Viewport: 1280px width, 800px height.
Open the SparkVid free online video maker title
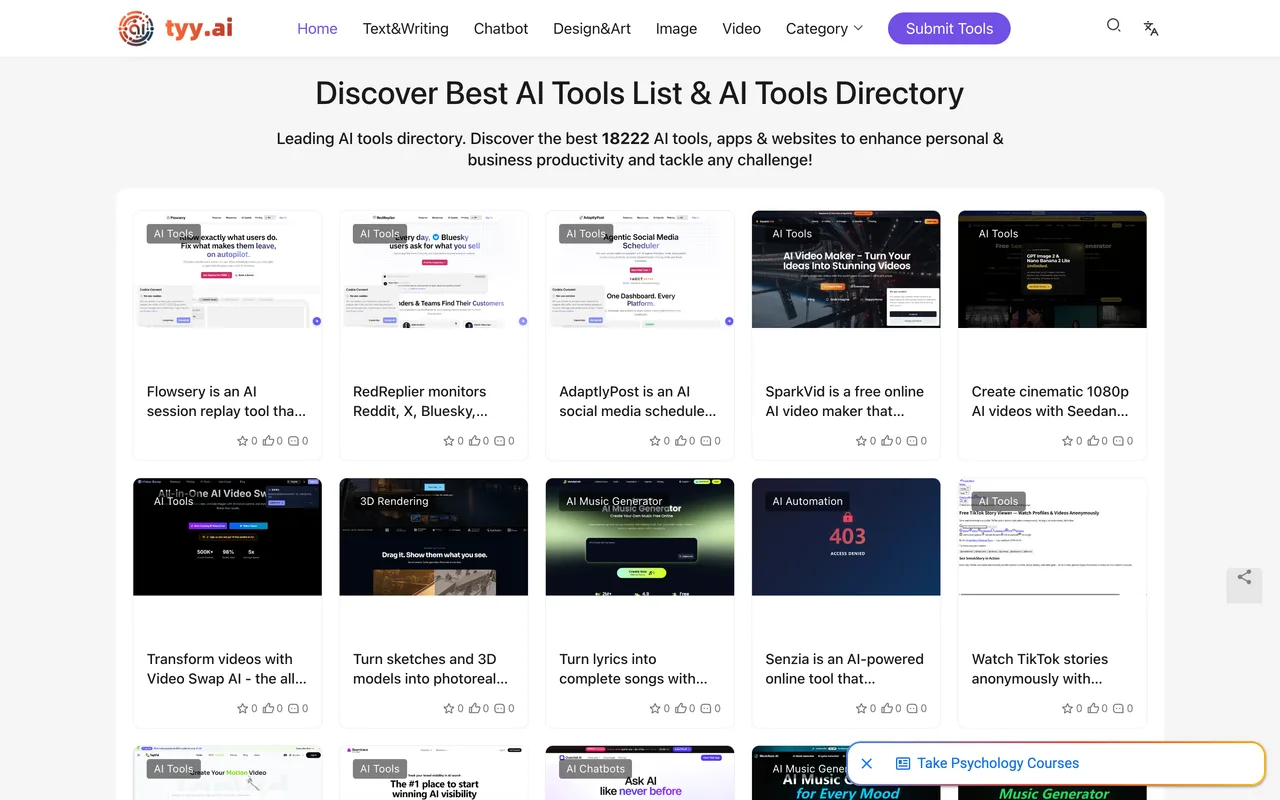point(845,401)
